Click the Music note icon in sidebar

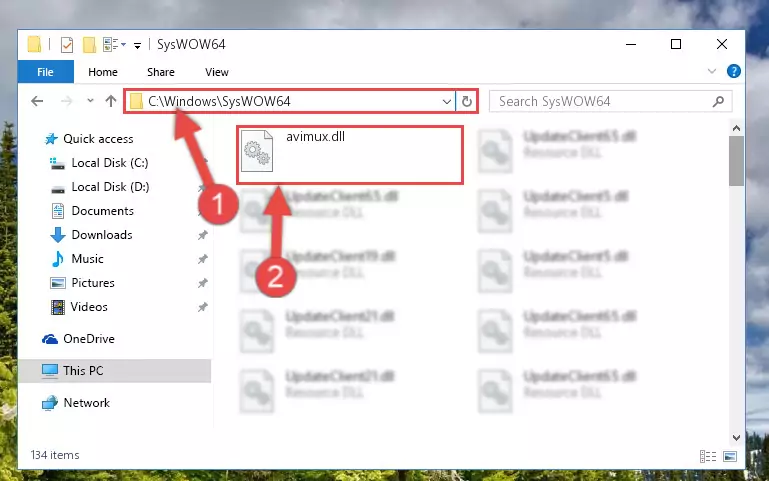[58, 259]
